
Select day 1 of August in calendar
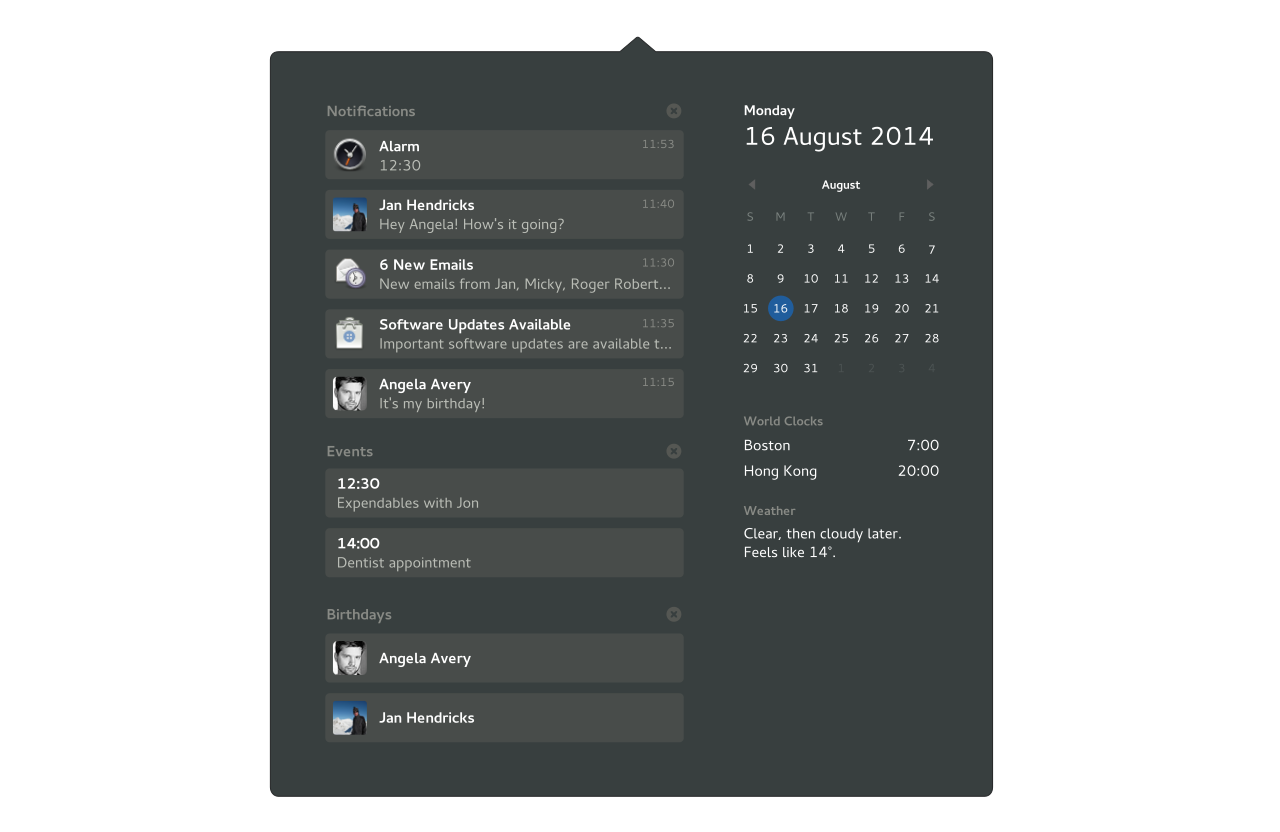click(750, 249)
